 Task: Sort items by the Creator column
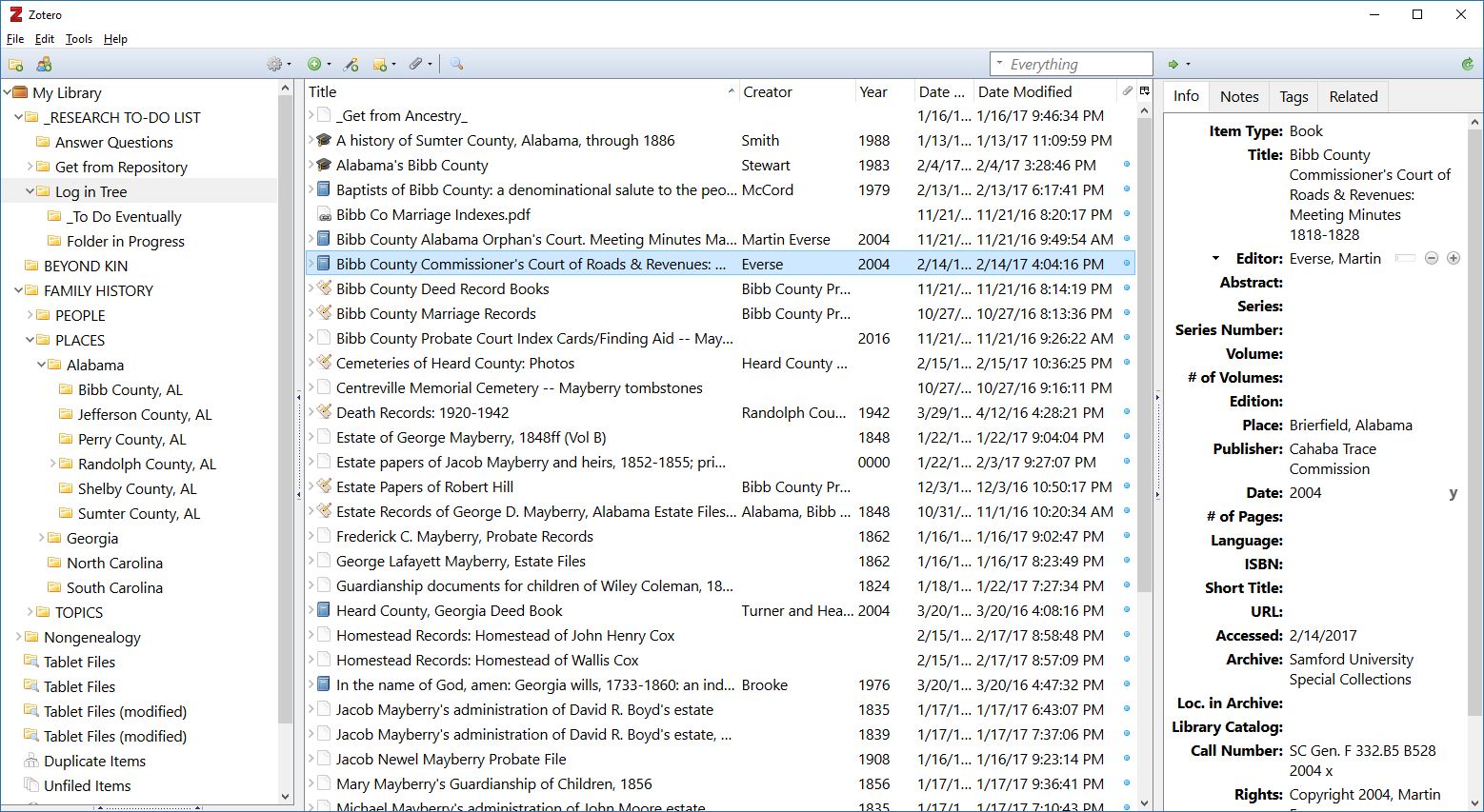coord(796,91)
